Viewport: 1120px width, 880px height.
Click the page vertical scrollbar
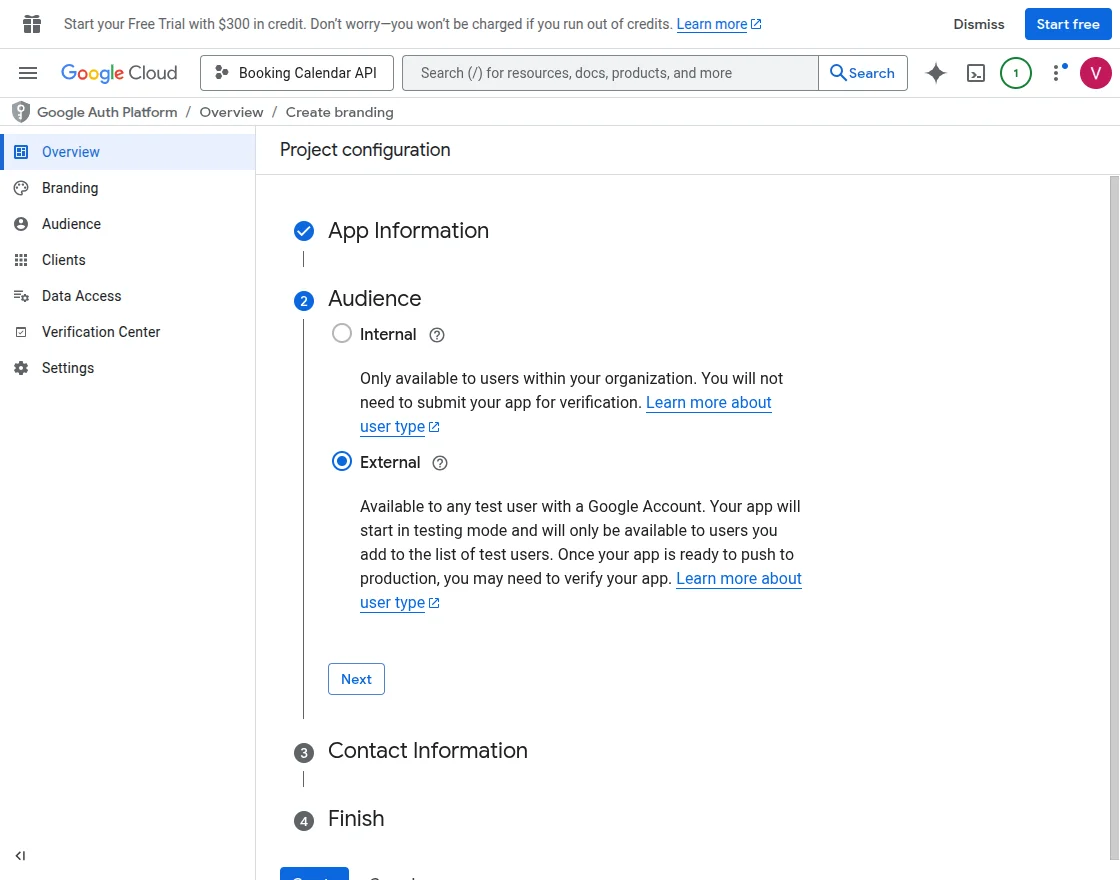[x=1114, y=500]
